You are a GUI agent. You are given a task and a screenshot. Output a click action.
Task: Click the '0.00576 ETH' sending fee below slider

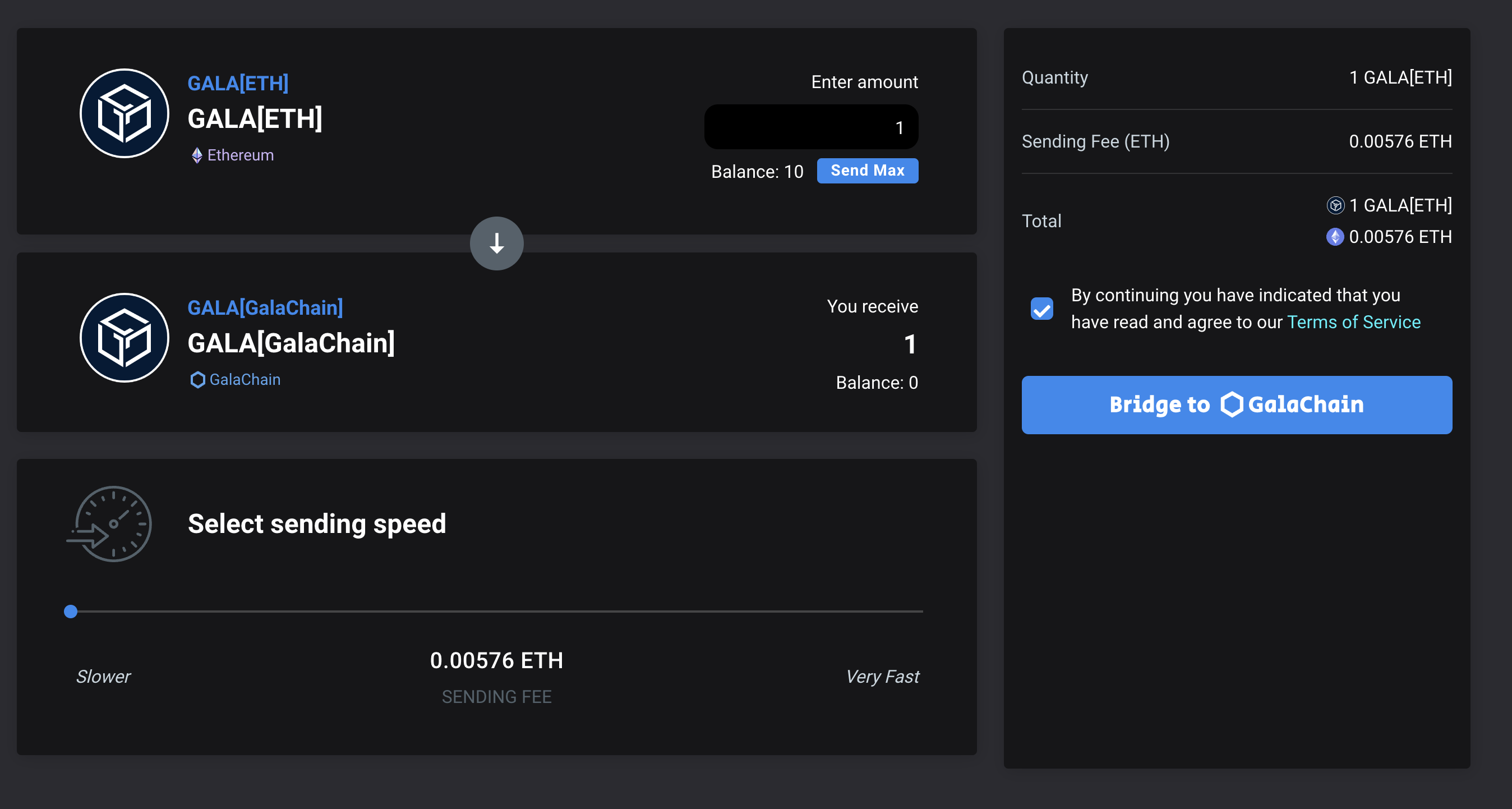point(496,661)
